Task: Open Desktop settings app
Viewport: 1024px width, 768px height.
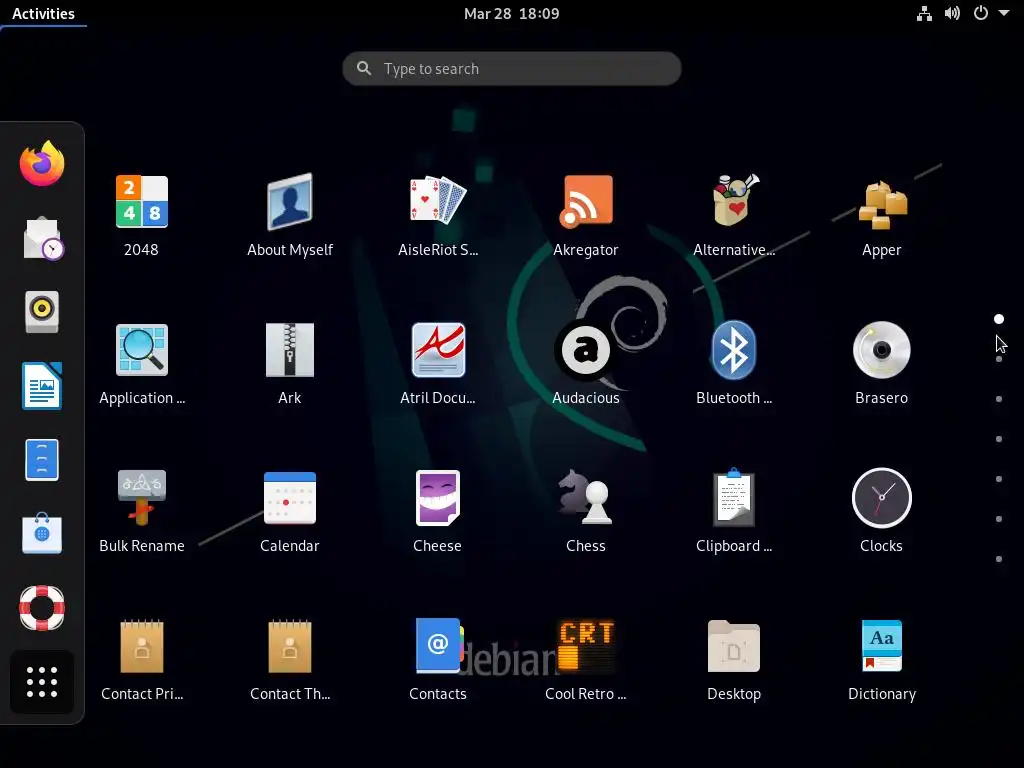Action: coord(734,646)
